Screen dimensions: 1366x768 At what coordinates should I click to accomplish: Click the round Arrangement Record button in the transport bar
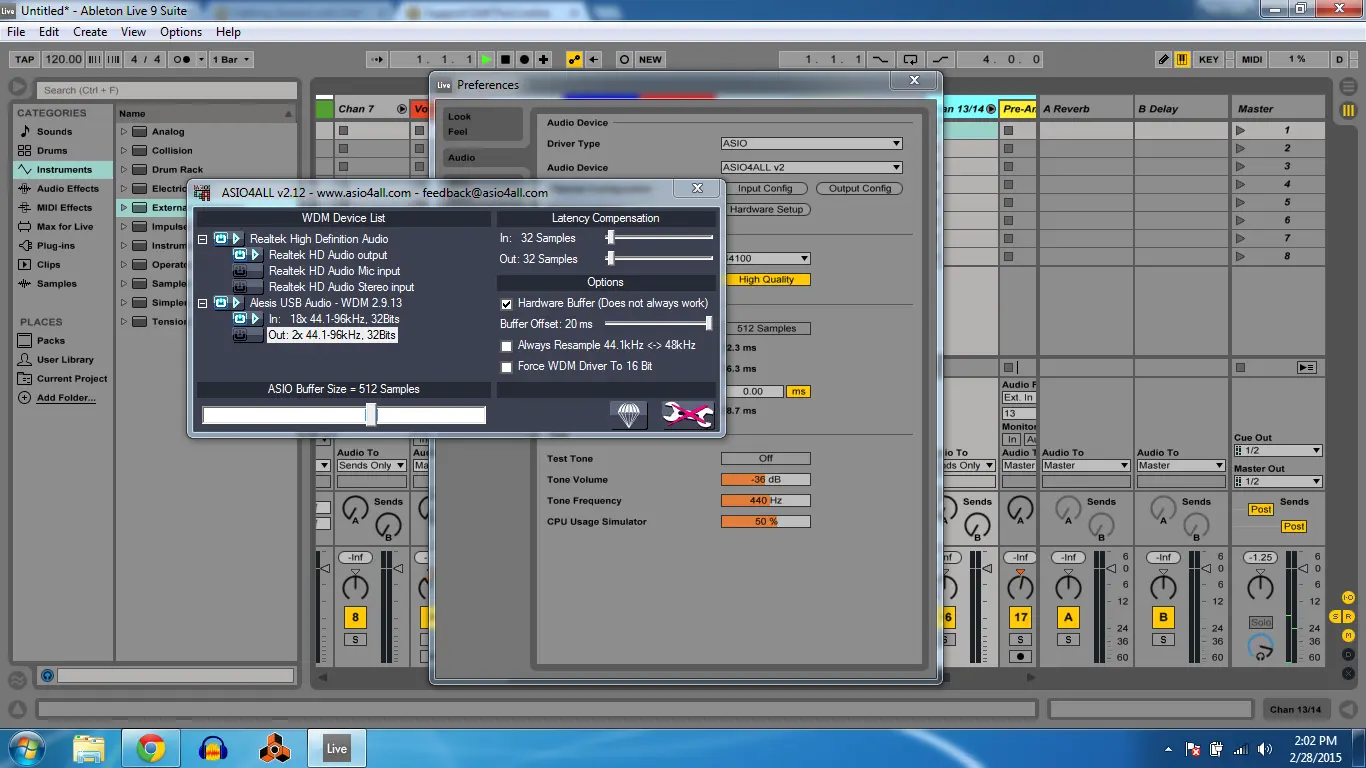[x=524, y=59]
